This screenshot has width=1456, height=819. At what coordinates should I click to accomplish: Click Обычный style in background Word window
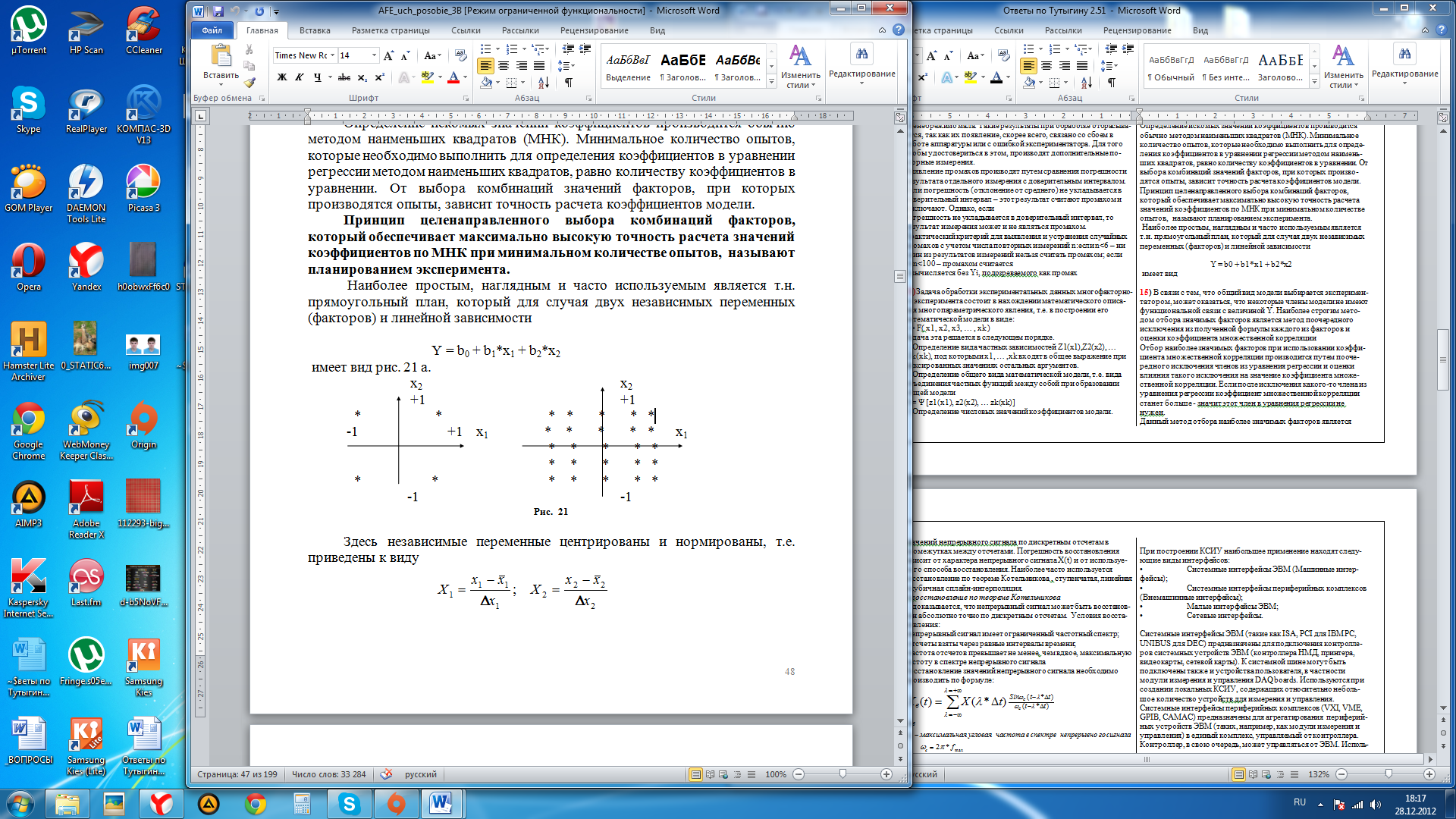(x=1171, y=65)
